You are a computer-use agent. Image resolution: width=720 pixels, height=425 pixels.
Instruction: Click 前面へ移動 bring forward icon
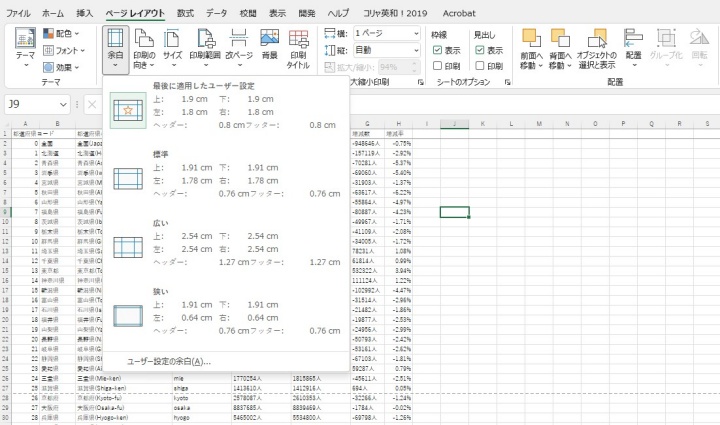pyautogui.click(x=531, y=39)
